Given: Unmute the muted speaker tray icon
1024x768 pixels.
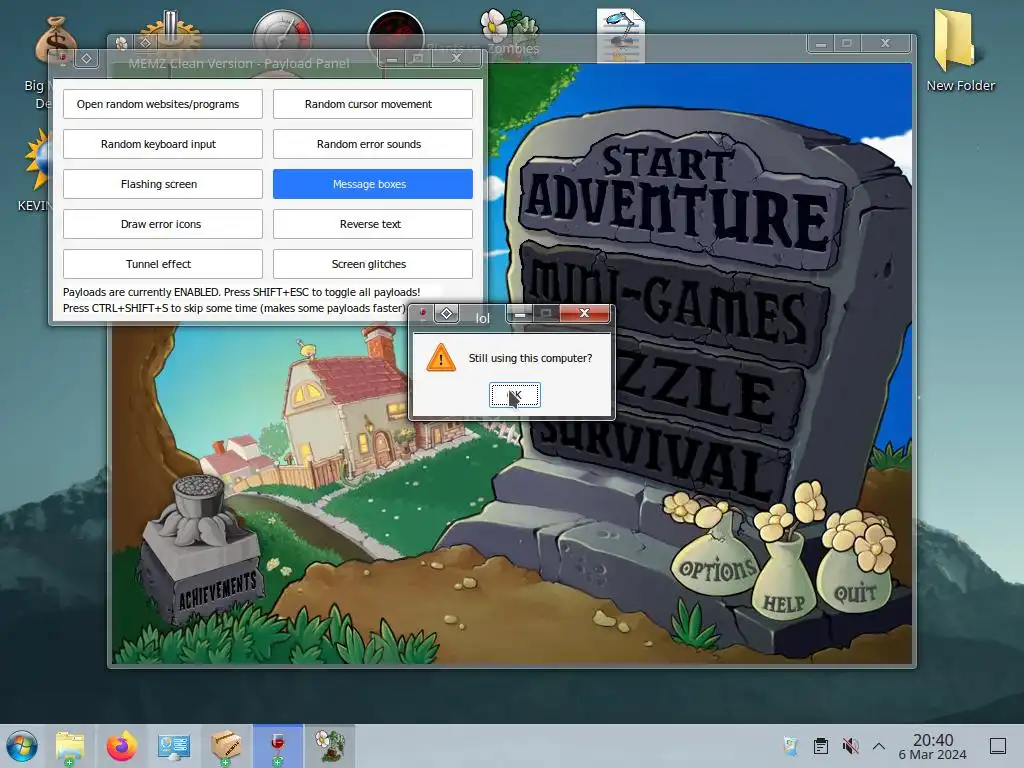Looking at the screenshot, I should [850, 746].
